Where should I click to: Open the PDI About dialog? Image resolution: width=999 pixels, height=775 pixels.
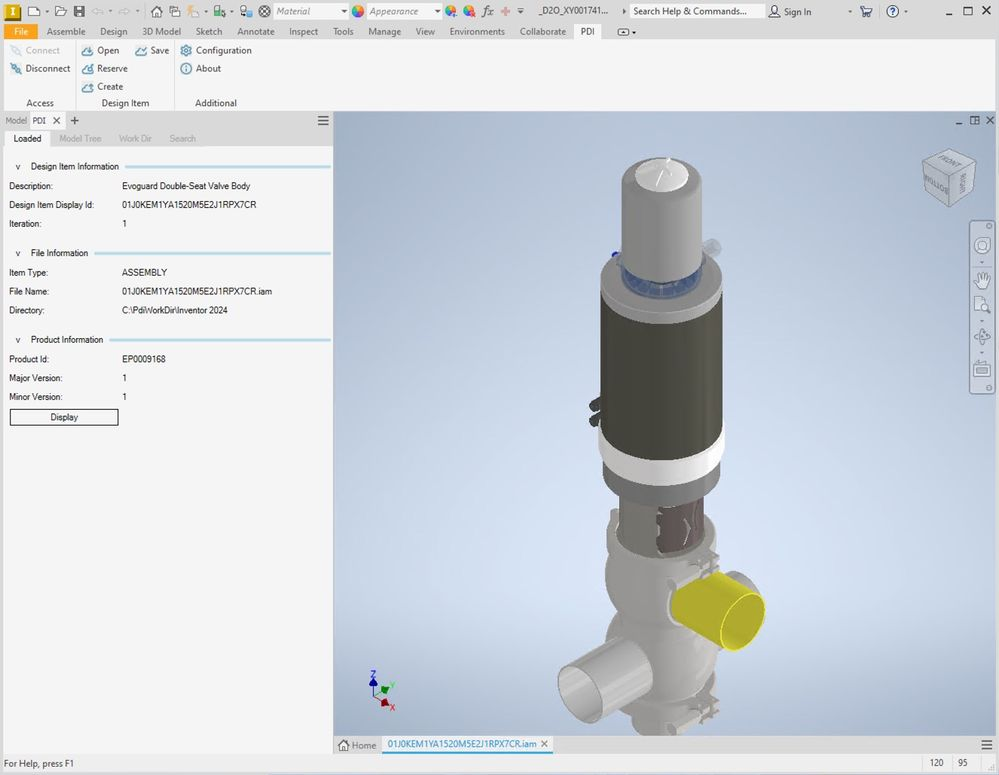coord(201,68)
